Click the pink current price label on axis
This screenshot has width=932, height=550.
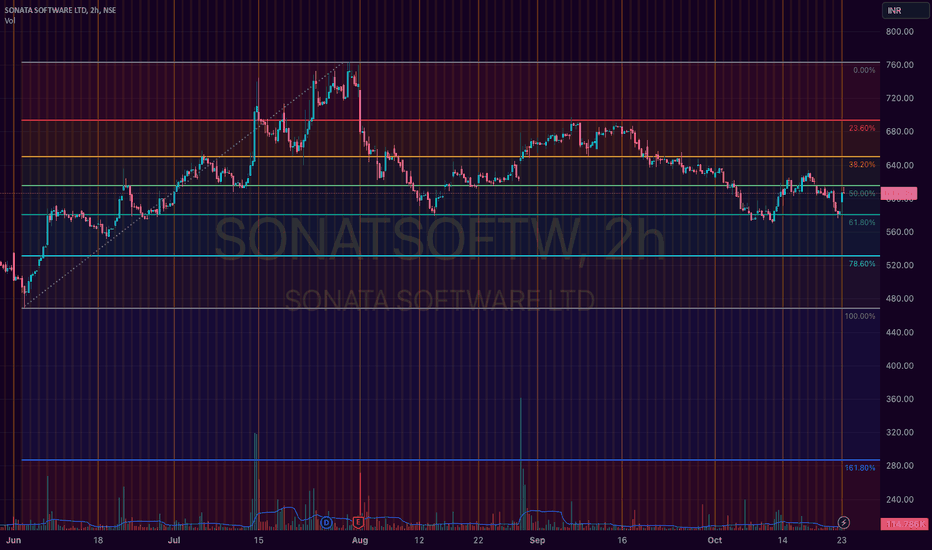899,193
